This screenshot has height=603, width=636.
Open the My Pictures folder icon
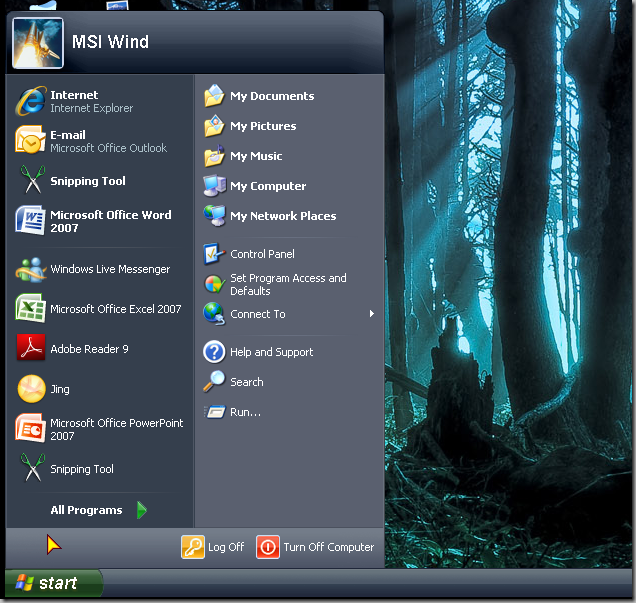coord(214,126)
